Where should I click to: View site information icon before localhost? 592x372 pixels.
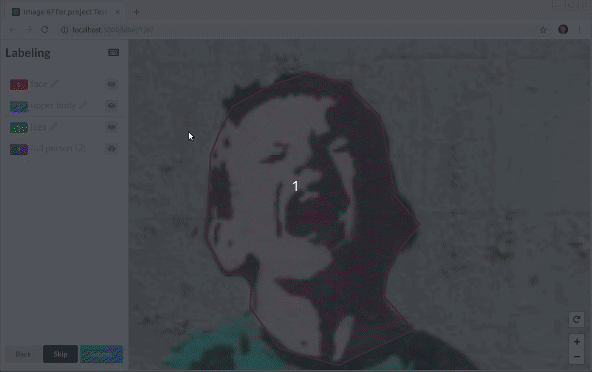pyautogui.click(x=65, y=29)
